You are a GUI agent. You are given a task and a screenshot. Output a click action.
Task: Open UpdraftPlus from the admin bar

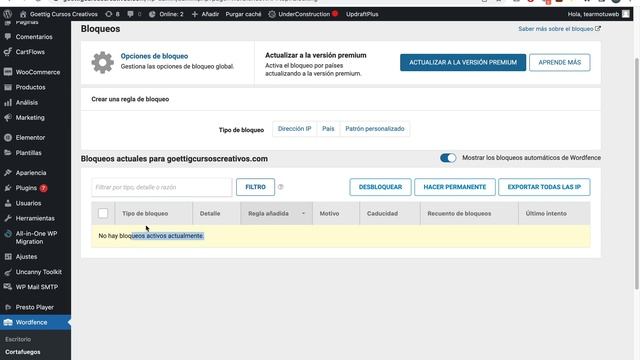point(362,14)
